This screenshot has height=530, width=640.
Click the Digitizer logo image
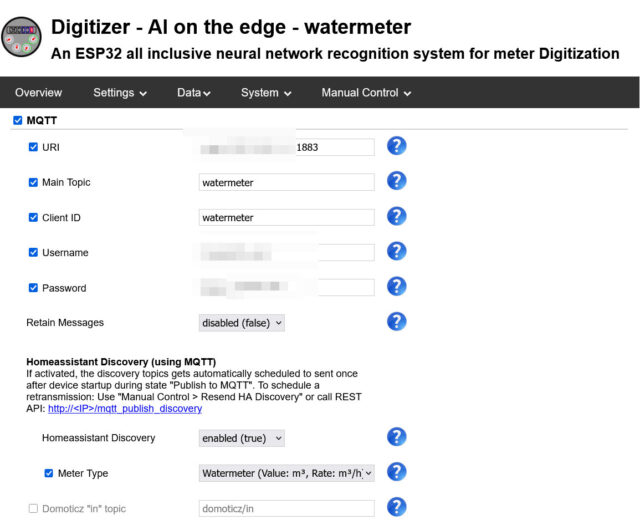[x=22, y=36]
